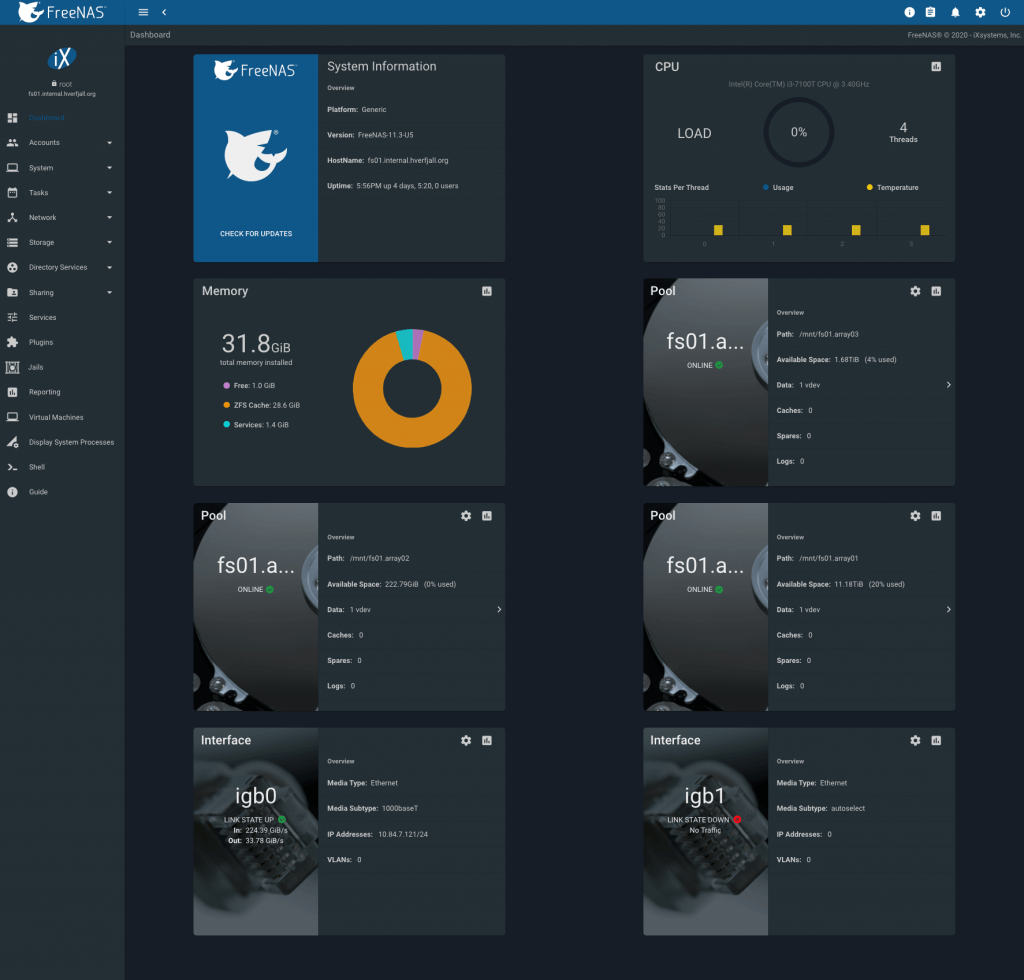
Task: Go to Virtual Machines in sidebar
Action: (x=56, y=417)
